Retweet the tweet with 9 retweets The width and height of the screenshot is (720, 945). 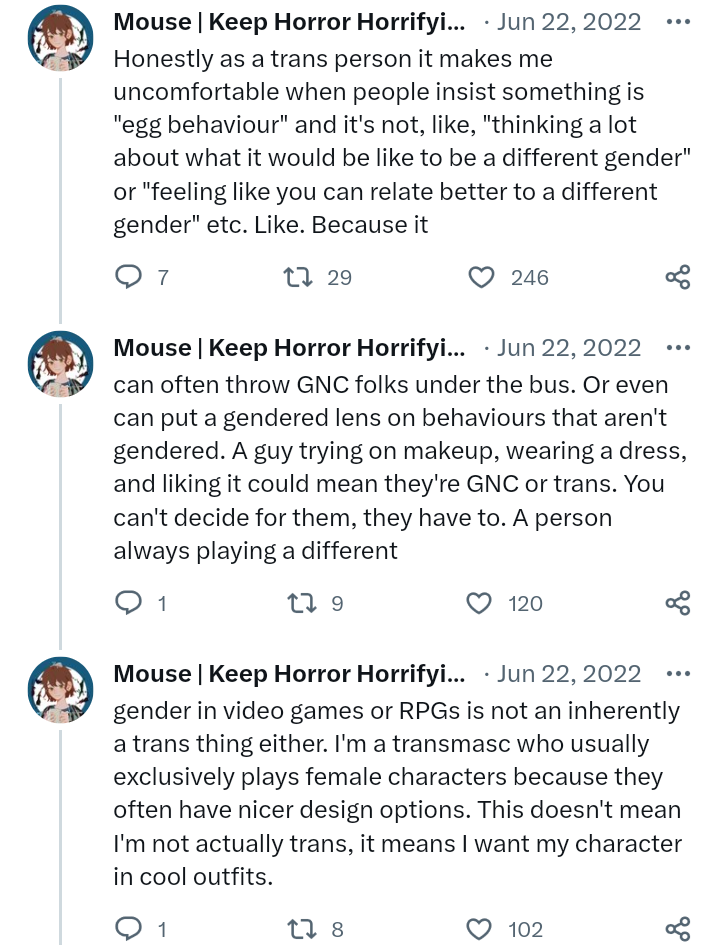point(299,603)
